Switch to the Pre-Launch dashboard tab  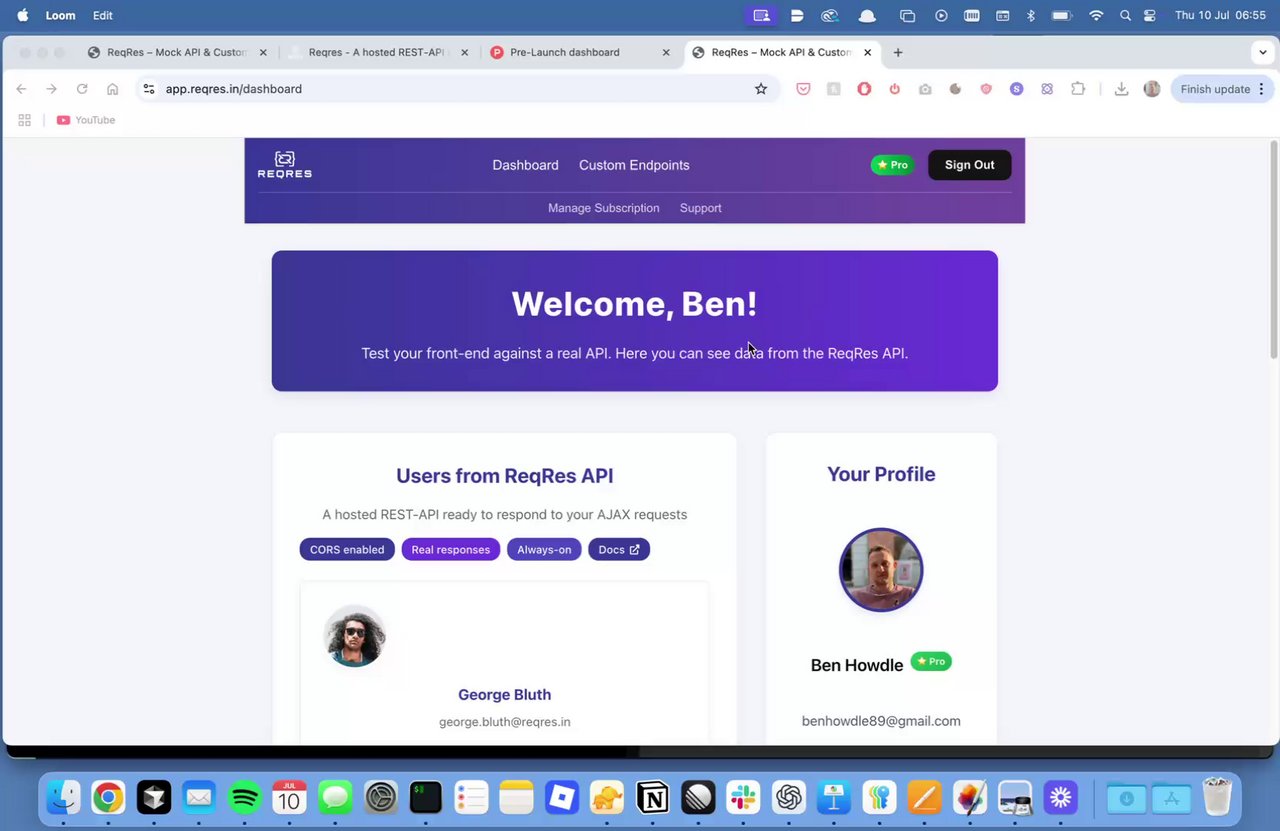pyautogui.click(x=564, y=52)
